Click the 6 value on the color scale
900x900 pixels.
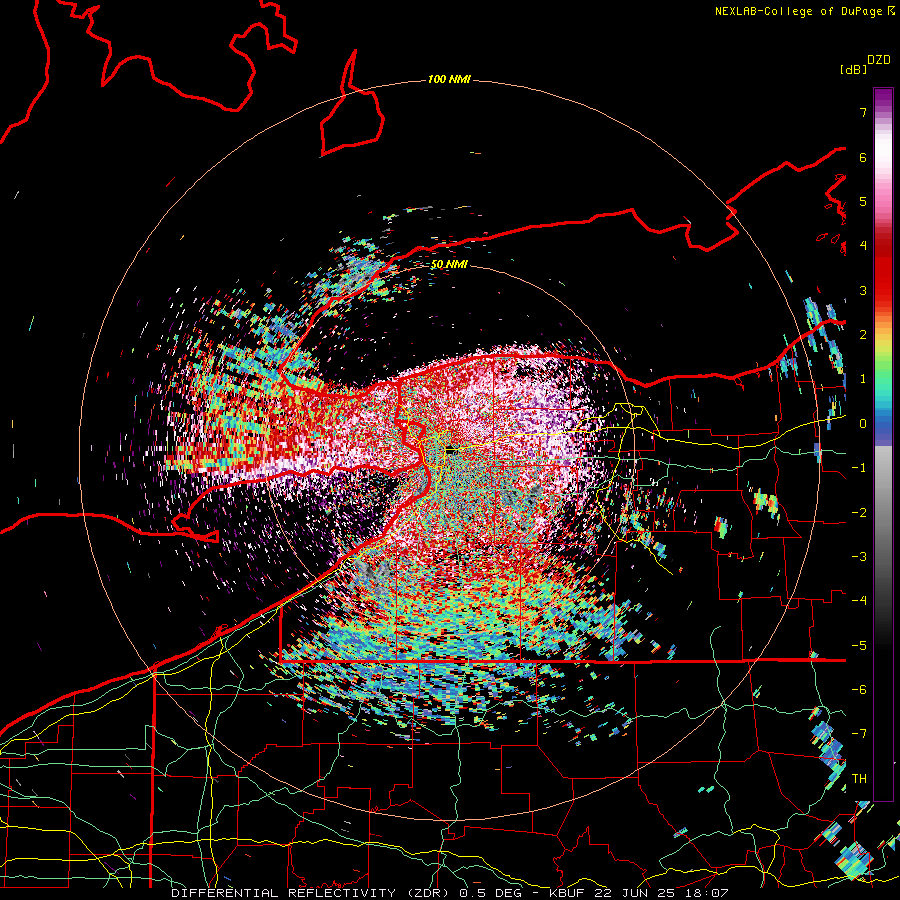point(863,157)
